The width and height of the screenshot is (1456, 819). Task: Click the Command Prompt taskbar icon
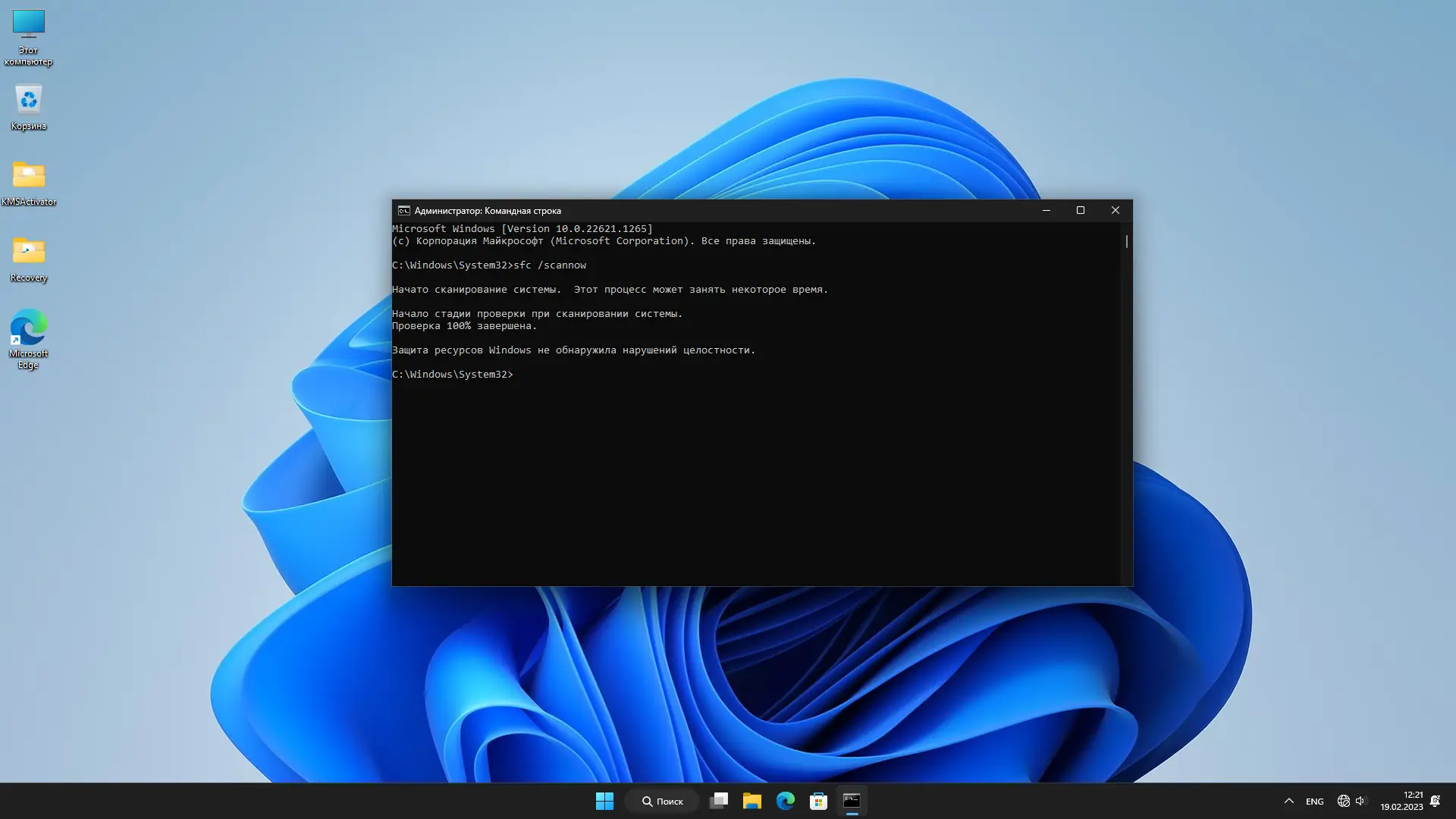click(852, 801)
